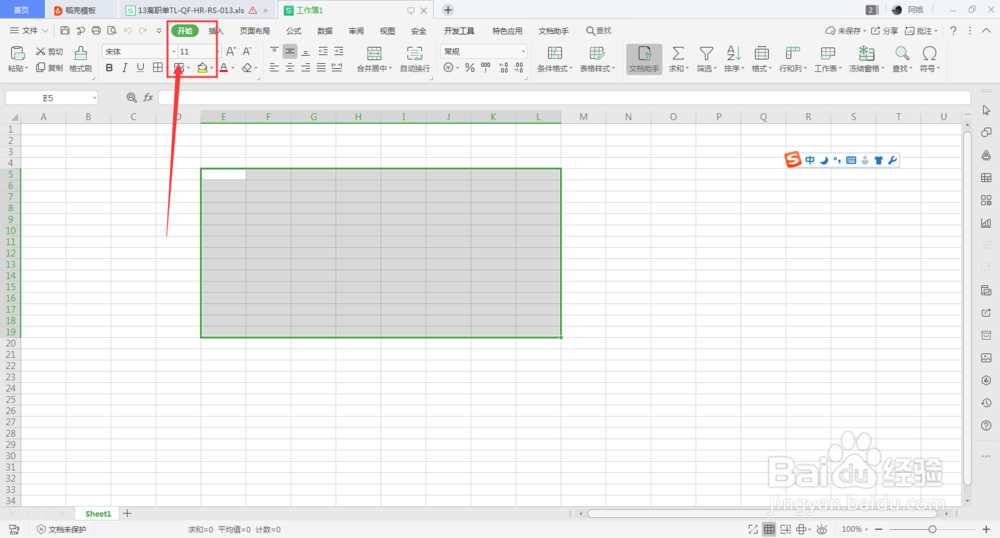The height and width of the screenshot is (538, 1000).
Task: Click the unsaved (未保存) cloud button
Action: (x=845, y=31)
